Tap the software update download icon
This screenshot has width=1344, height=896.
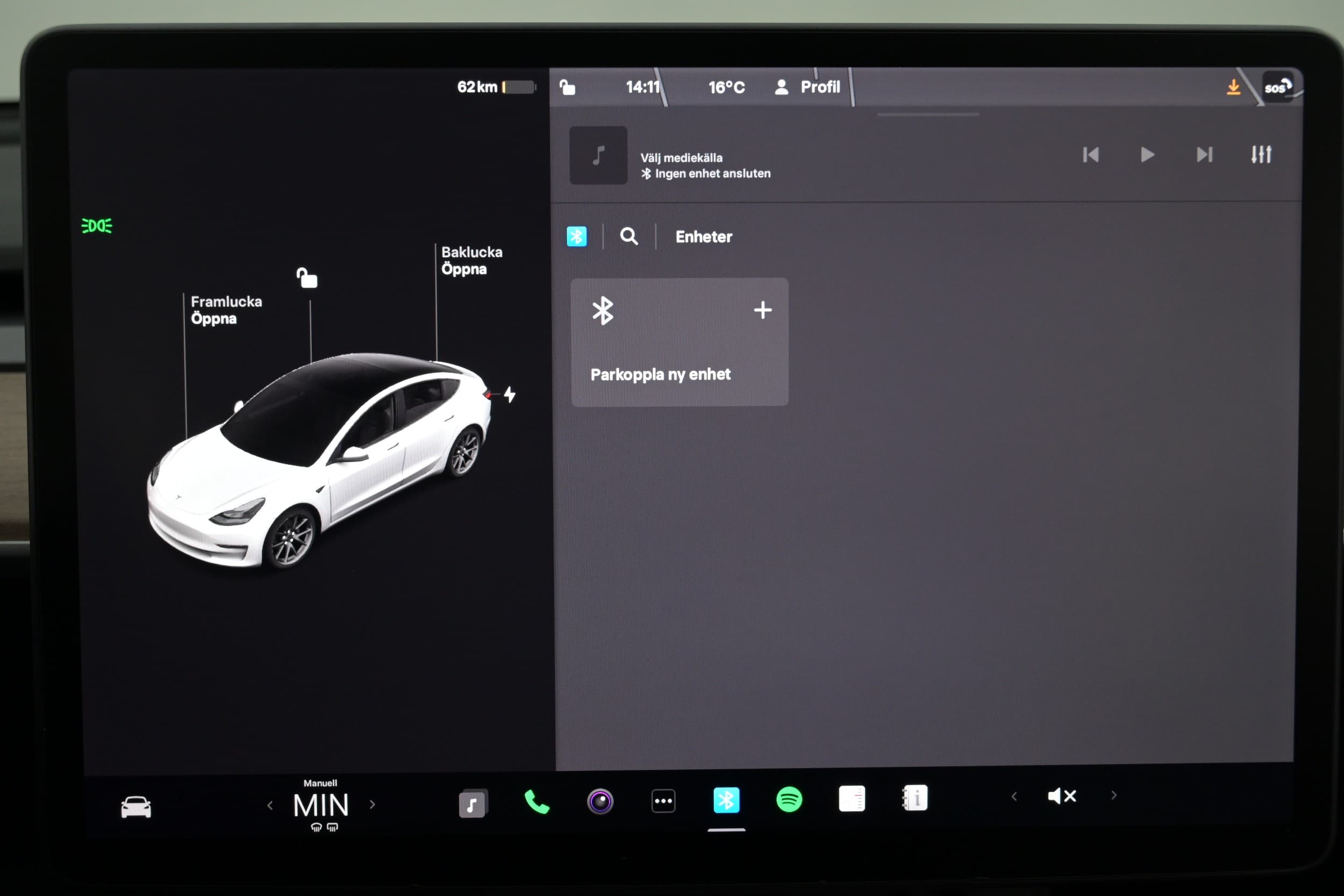point(1234,87)
